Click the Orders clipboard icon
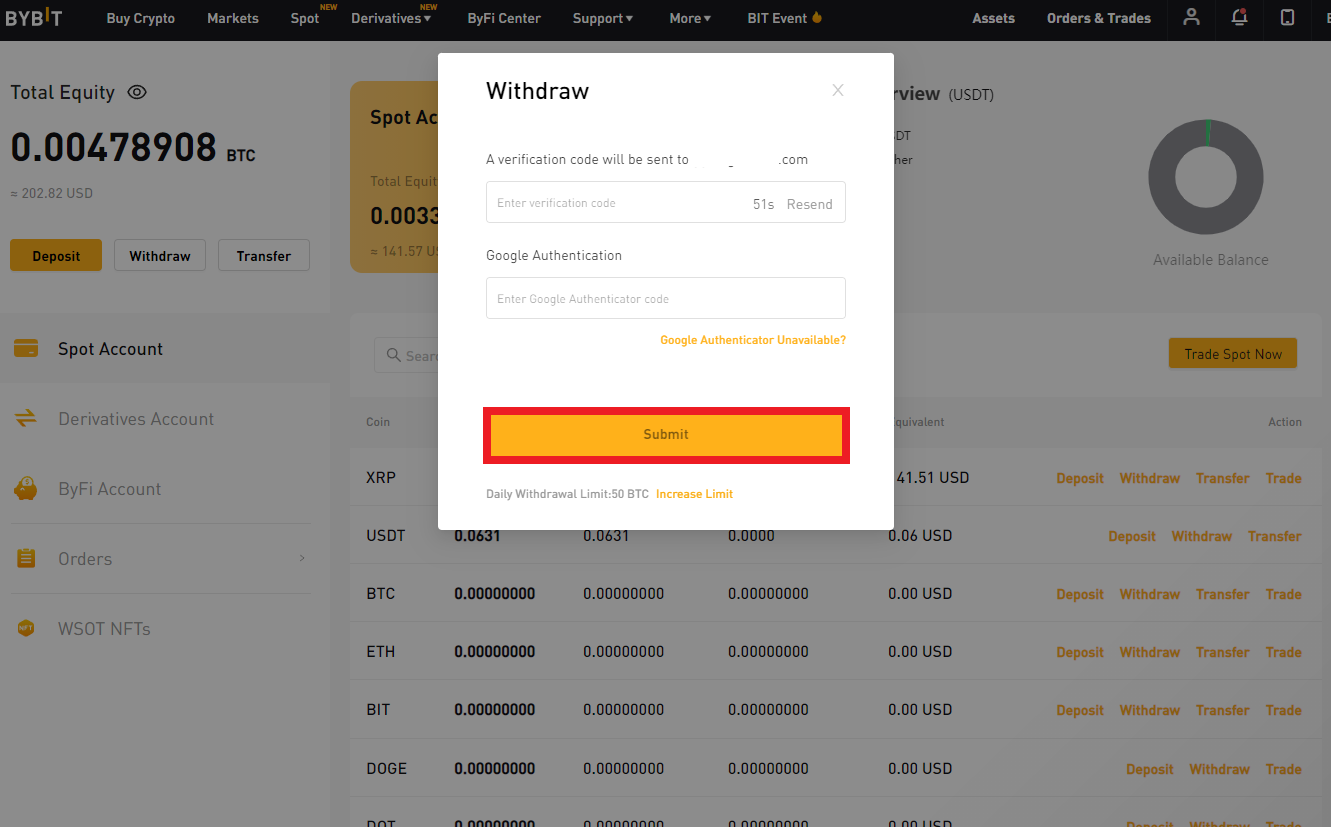1331x827 pixels. (x=26, y=559)
